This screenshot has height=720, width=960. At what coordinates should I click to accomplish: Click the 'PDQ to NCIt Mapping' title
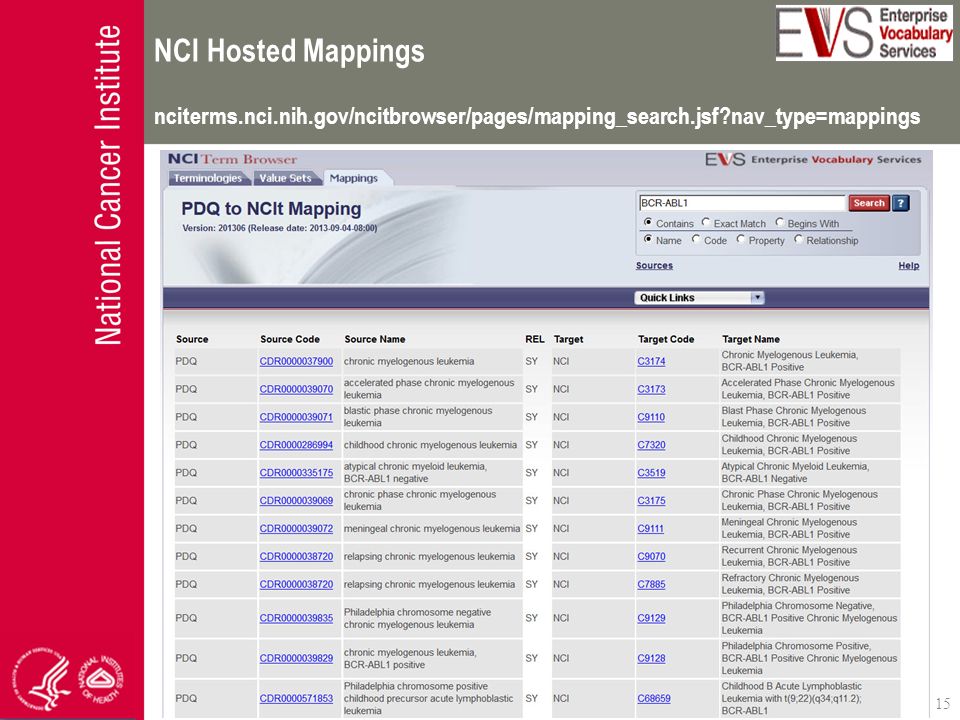(271, 209)
